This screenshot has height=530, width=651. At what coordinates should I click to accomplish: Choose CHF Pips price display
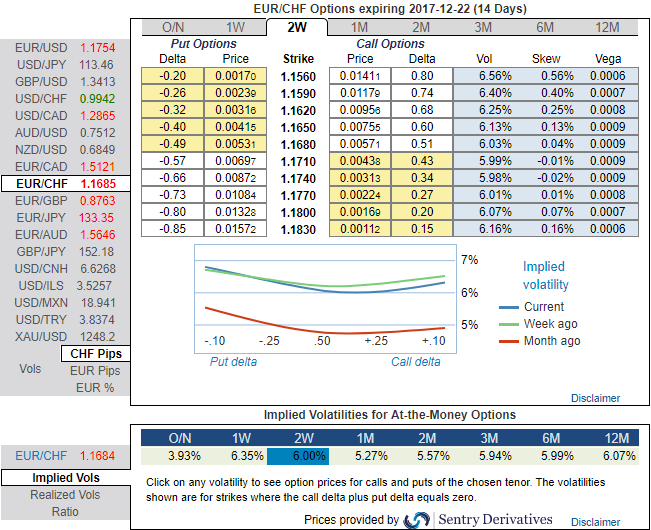(95, 354)
